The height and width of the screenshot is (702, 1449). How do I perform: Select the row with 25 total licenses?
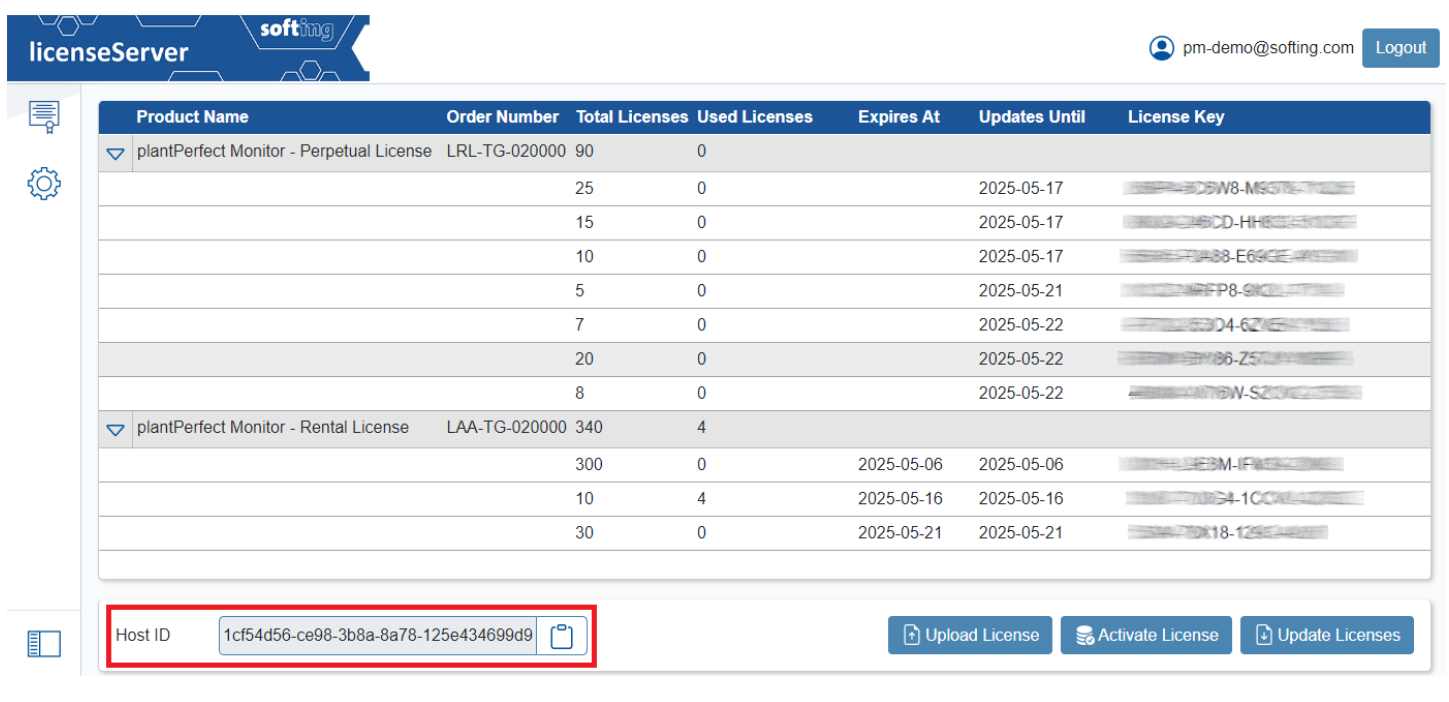[x=764, y=188]
